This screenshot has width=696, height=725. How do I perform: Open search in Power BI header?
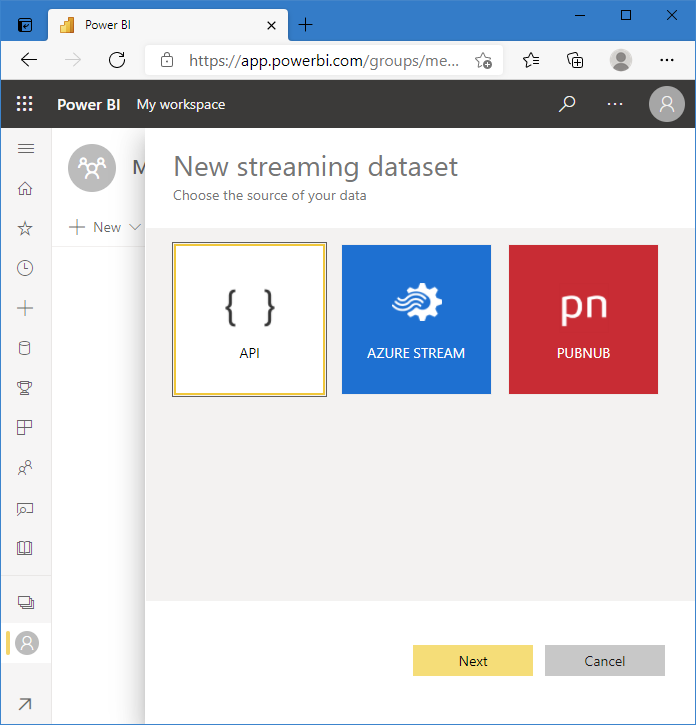[x=567, y=104]
